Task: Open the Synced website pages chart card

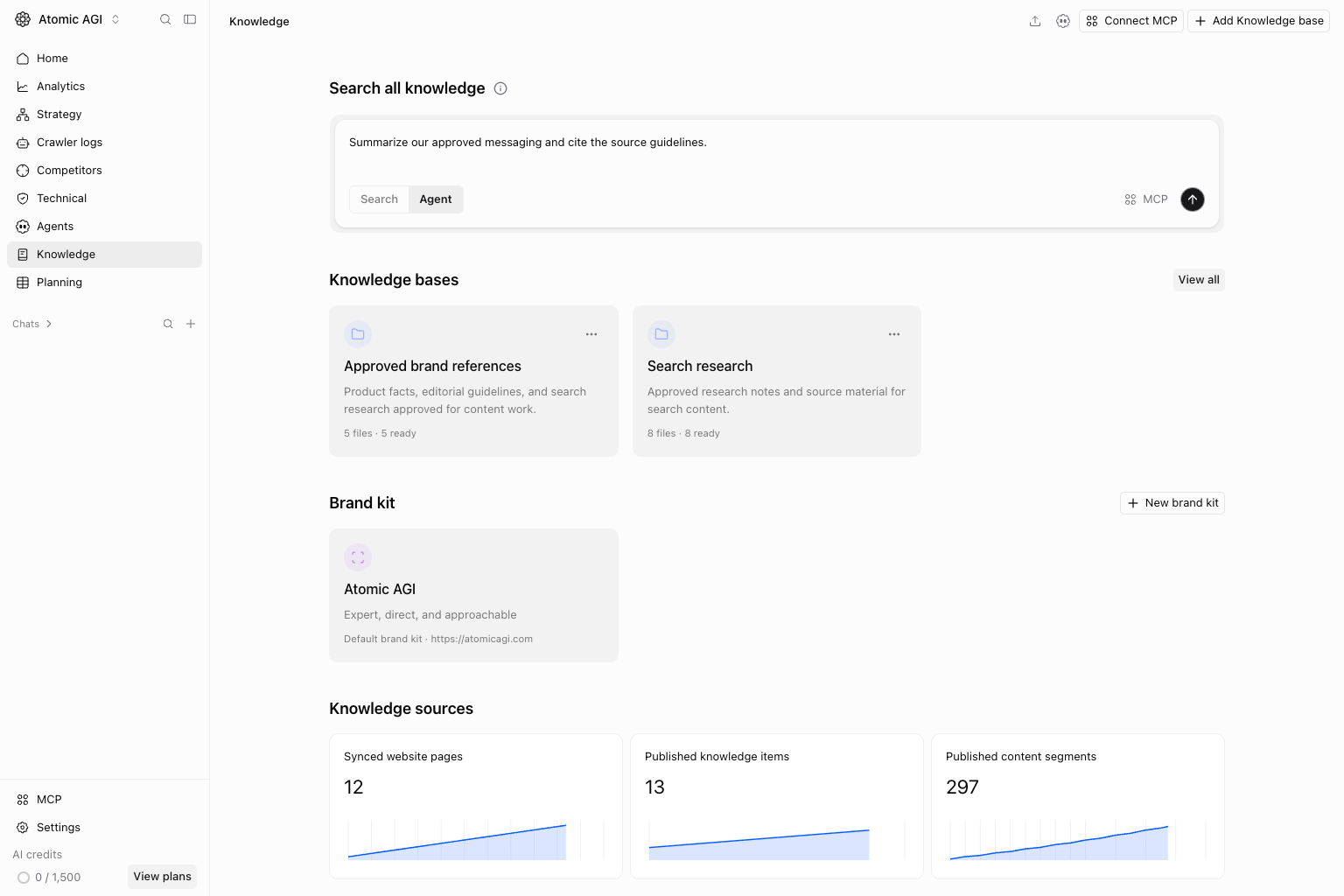Action: point(476,806)
